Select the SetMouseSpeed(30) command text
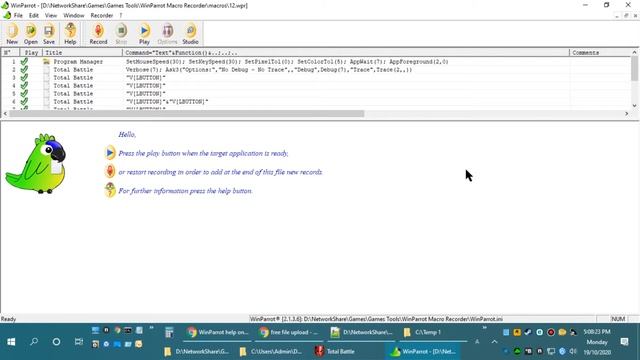 pos(287,62)
